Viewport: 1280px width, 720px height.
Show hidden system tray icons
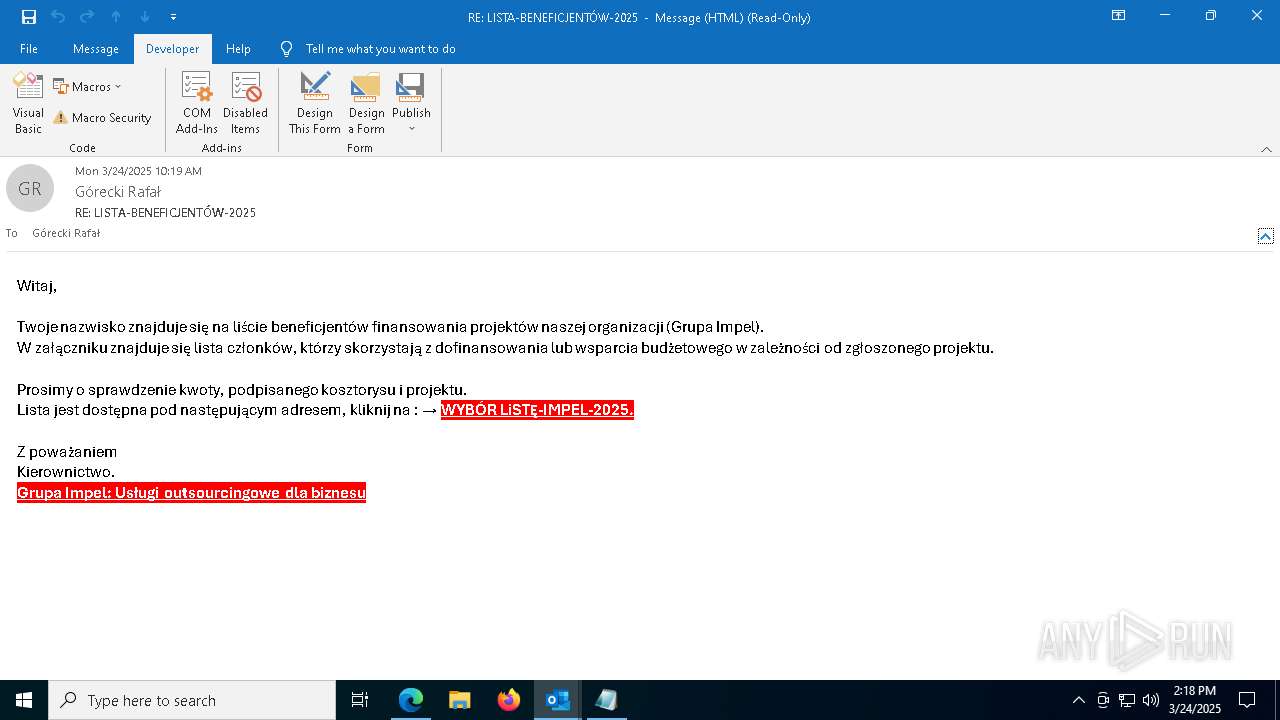(1078, 700)
